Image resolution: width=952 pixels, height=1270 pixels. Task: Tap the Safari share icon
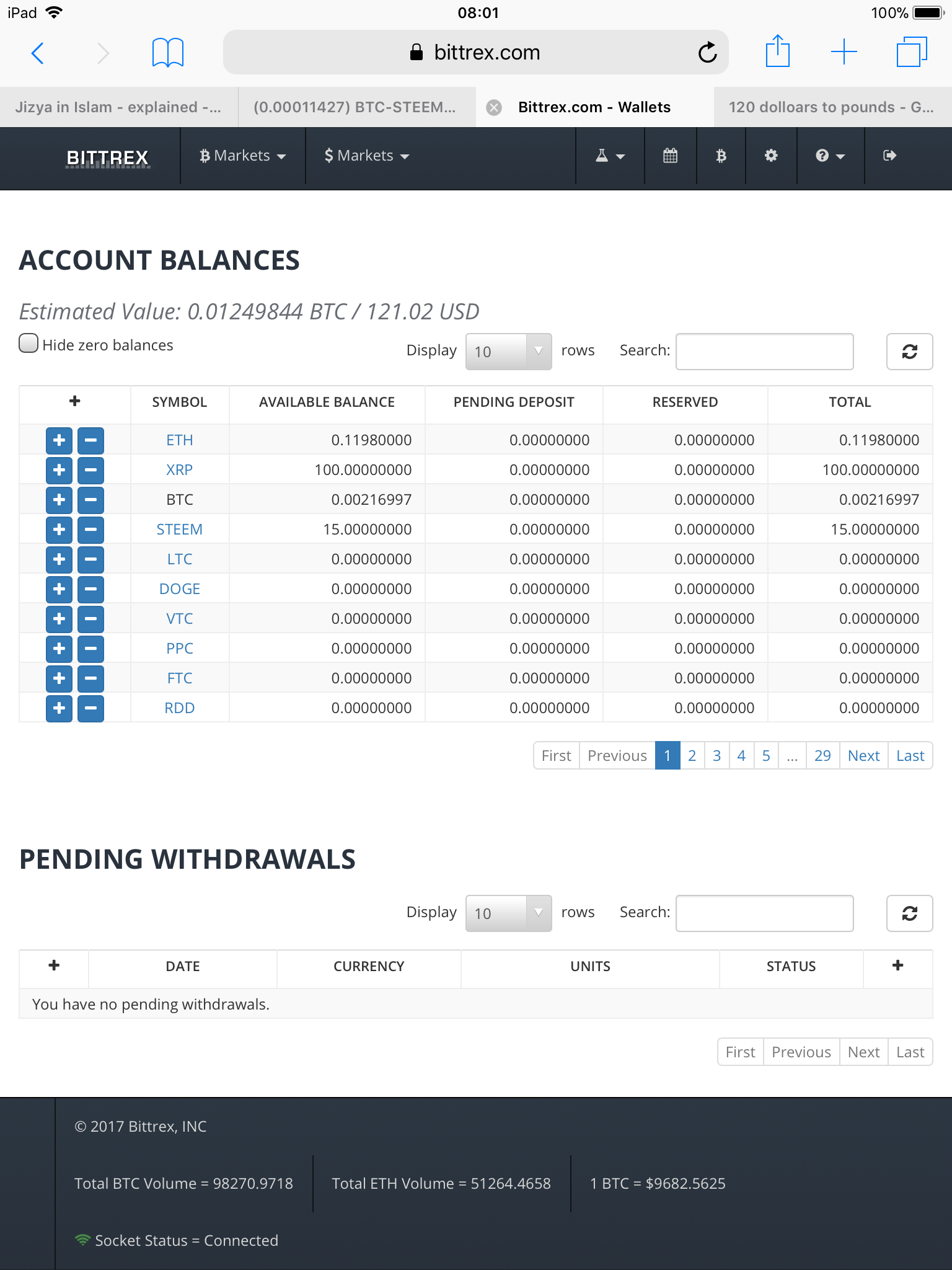click(777, 51)
